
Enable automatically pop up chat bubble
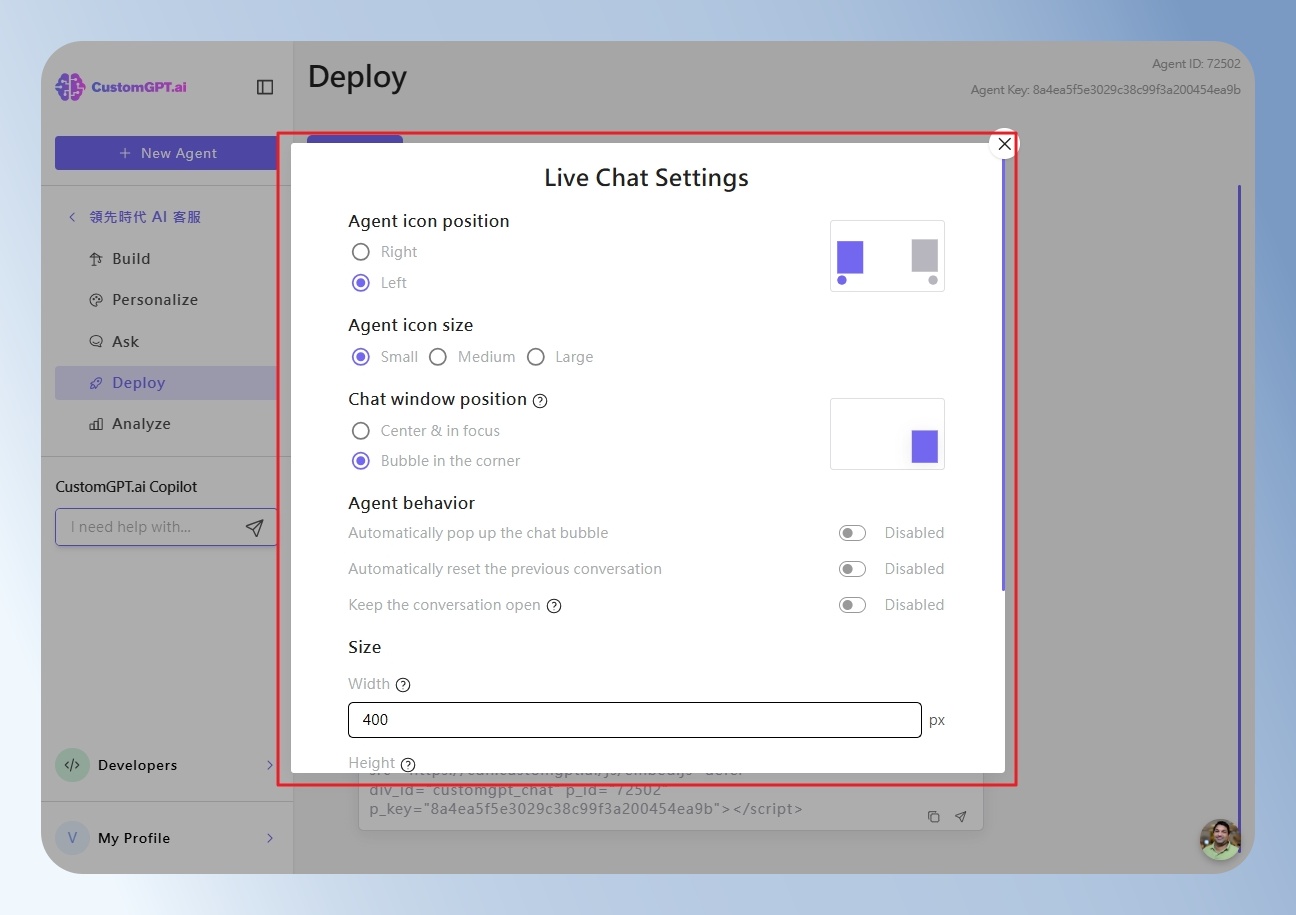pyautogui.click(x=852, y=533)
